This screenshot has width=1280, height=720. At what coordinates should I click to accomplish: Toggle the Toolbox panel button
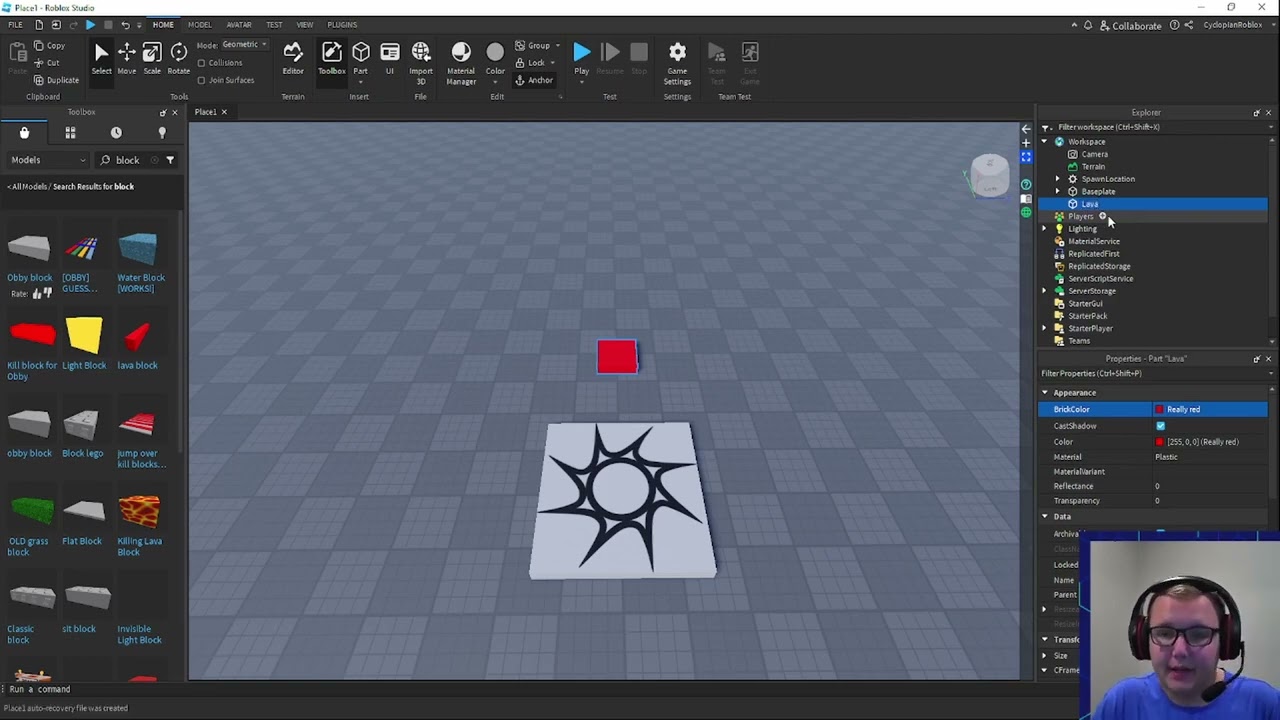(x=332, y=58)
